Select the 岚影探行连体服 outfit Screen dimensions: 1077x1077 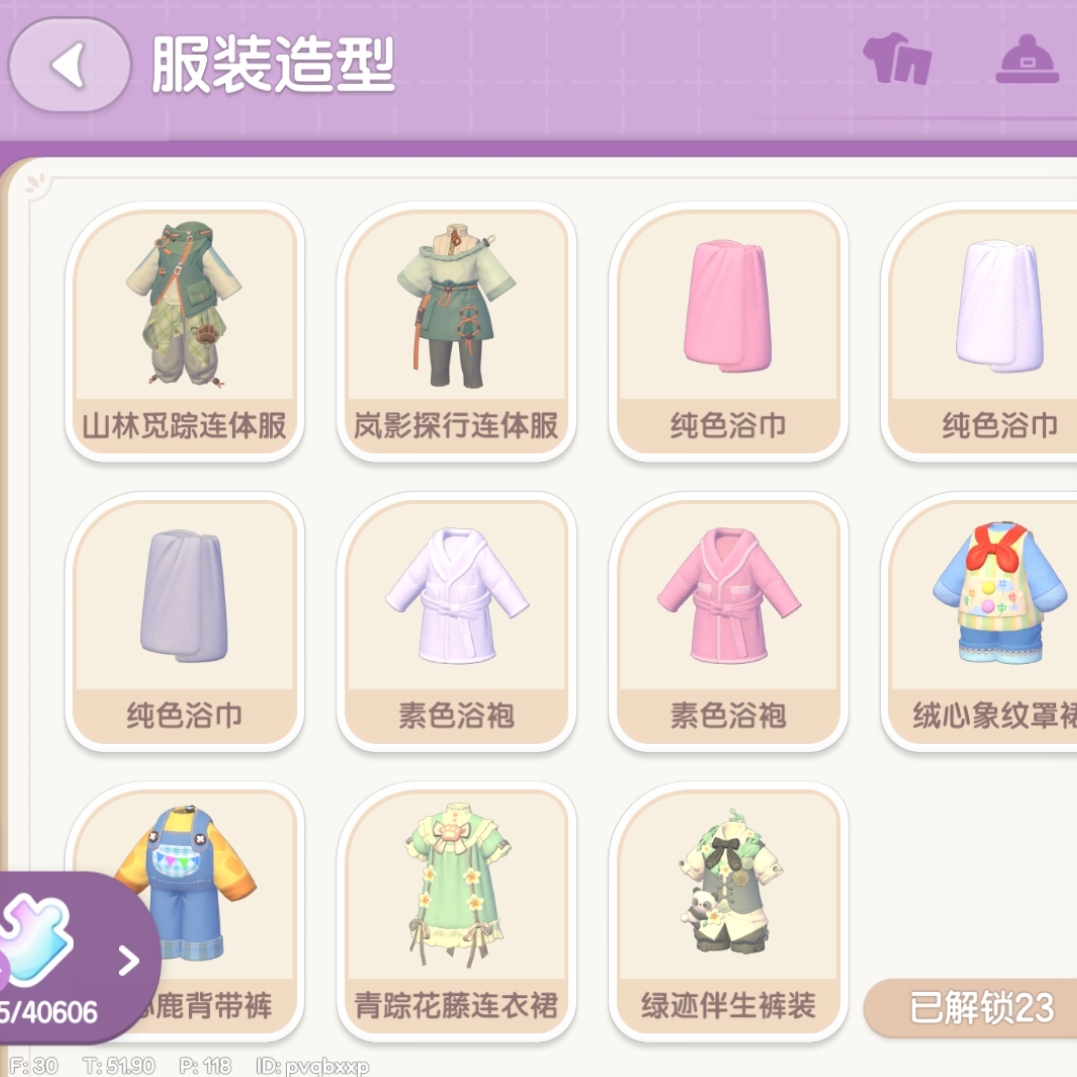click(456, 332)
